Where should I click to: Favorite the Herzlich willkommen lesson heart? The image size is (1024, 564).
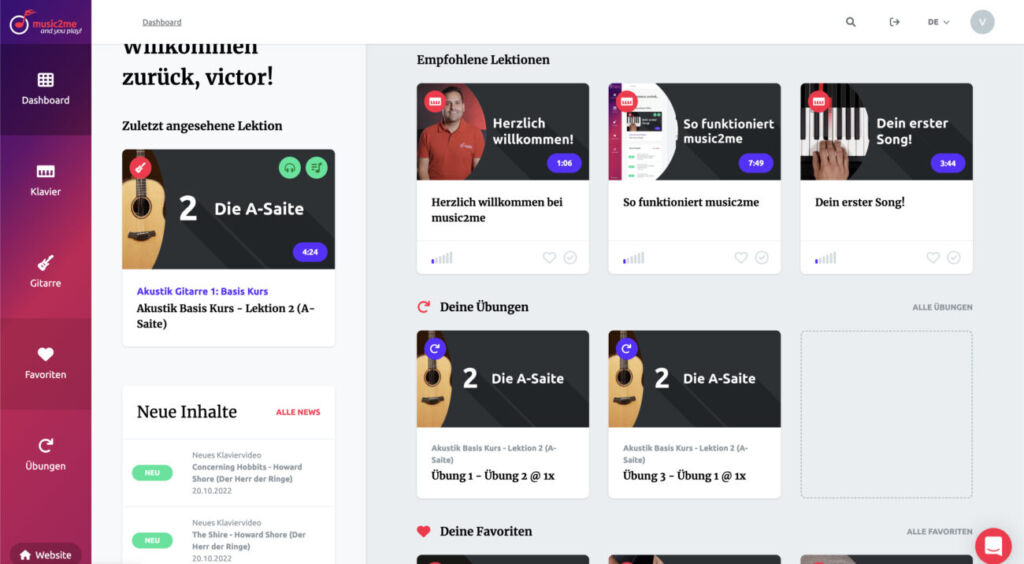click(x=549, y=257)
